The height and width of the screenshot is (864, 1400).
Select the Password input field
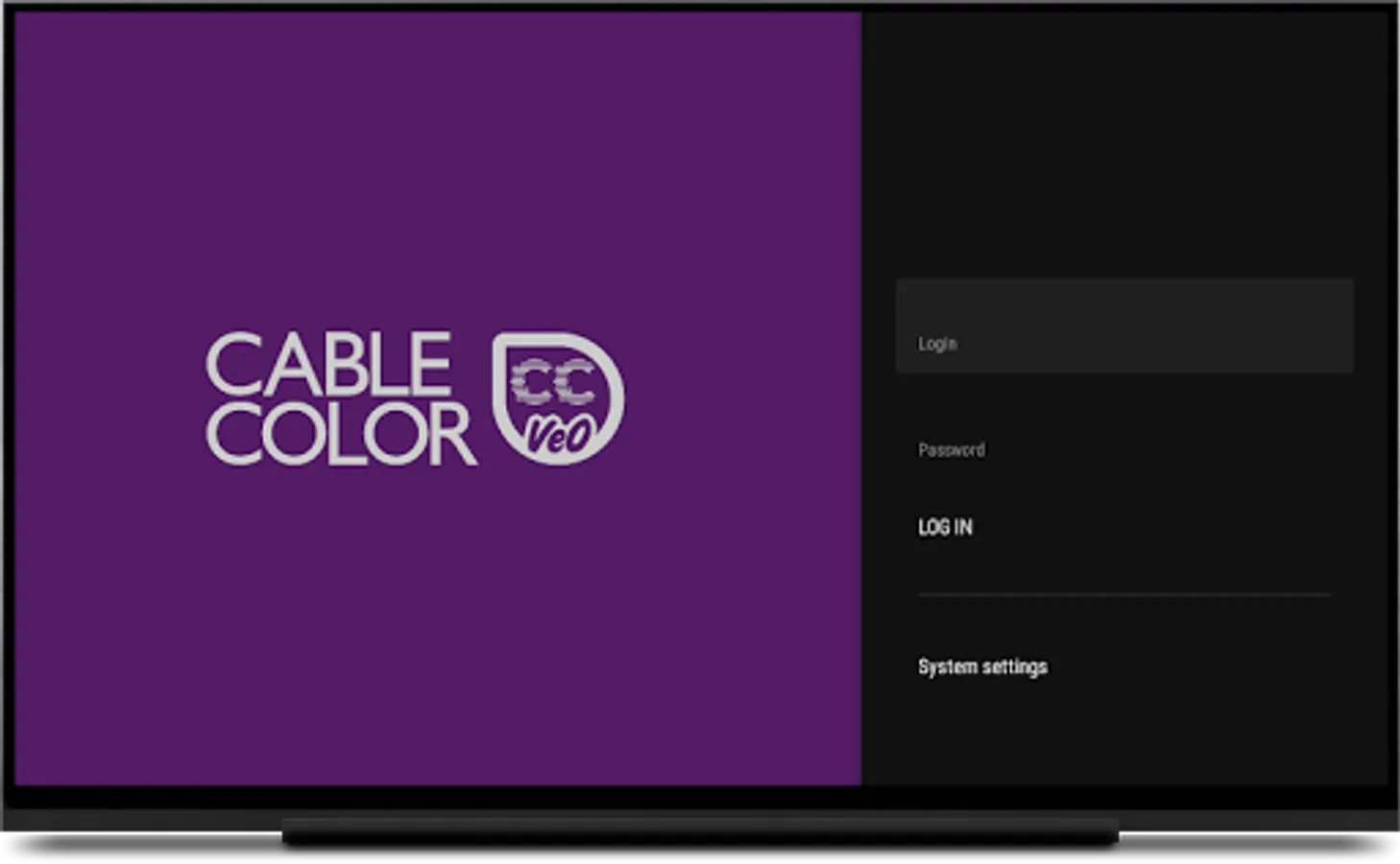(1124, 449)
